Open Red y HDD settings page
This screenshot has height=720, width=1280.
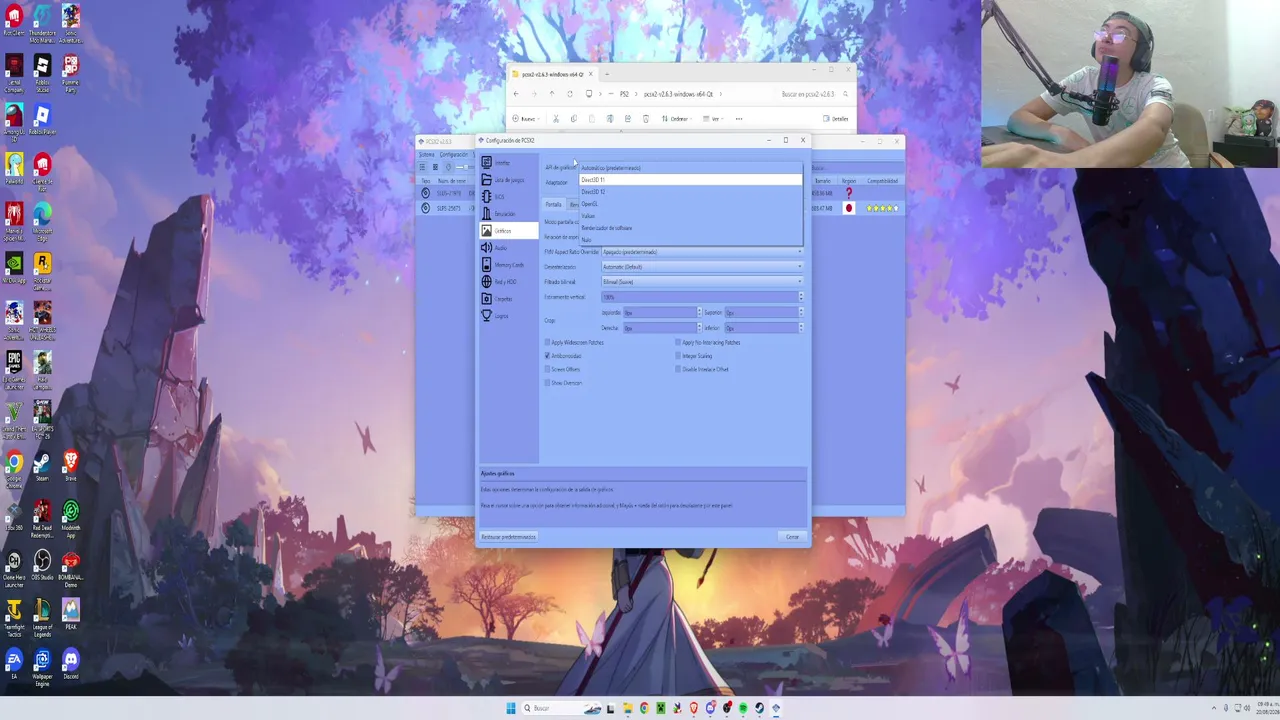(508, 282)
